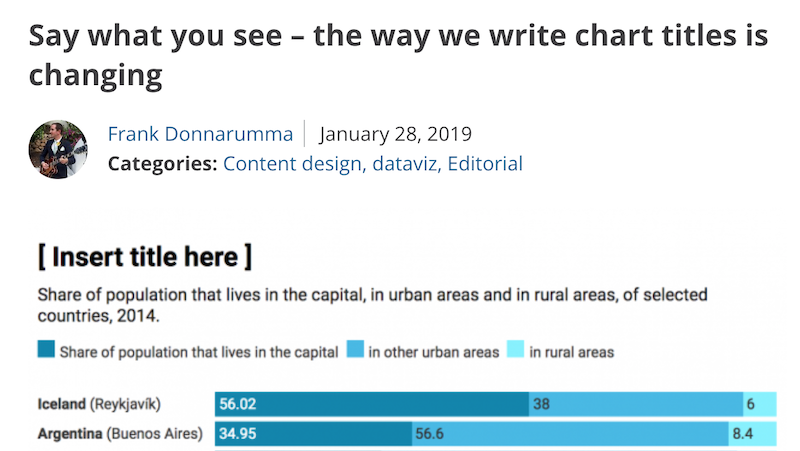Open the Editorial category link
The width and height of the screenshot is (800, 451).
487,163
